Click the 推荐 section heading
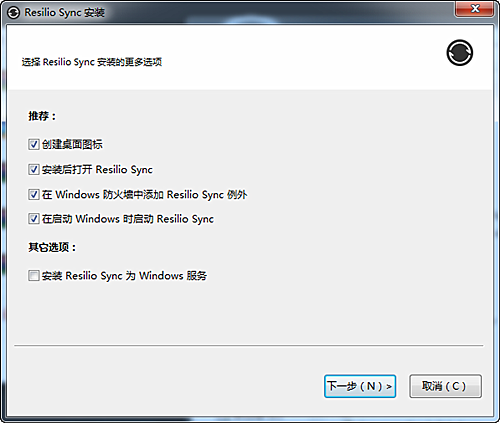The width and height of the screenshot is (500, 423). tap(42, 116)
